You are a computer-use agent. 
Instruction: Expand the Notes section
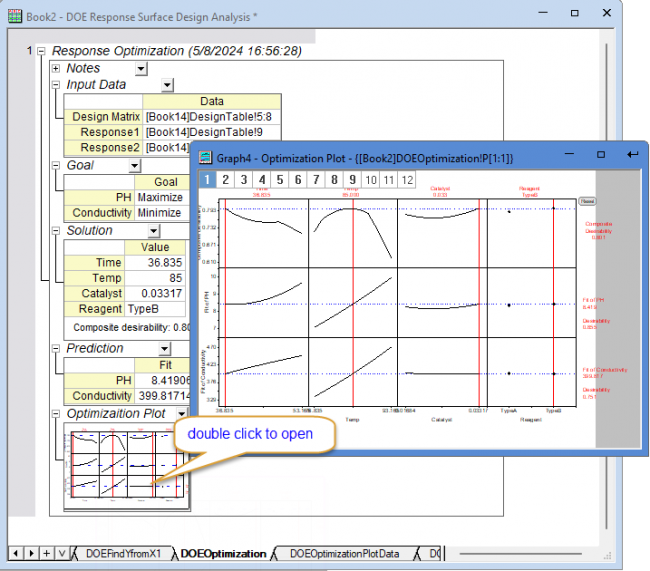click(56, 68)
